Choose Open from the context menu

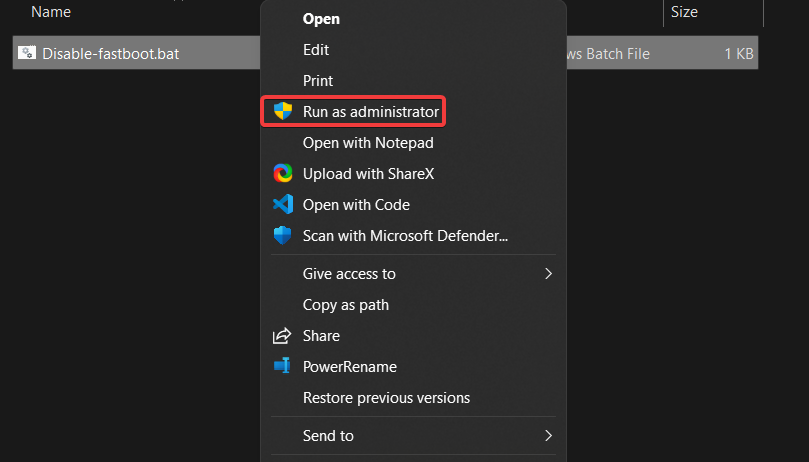[321, 19]
